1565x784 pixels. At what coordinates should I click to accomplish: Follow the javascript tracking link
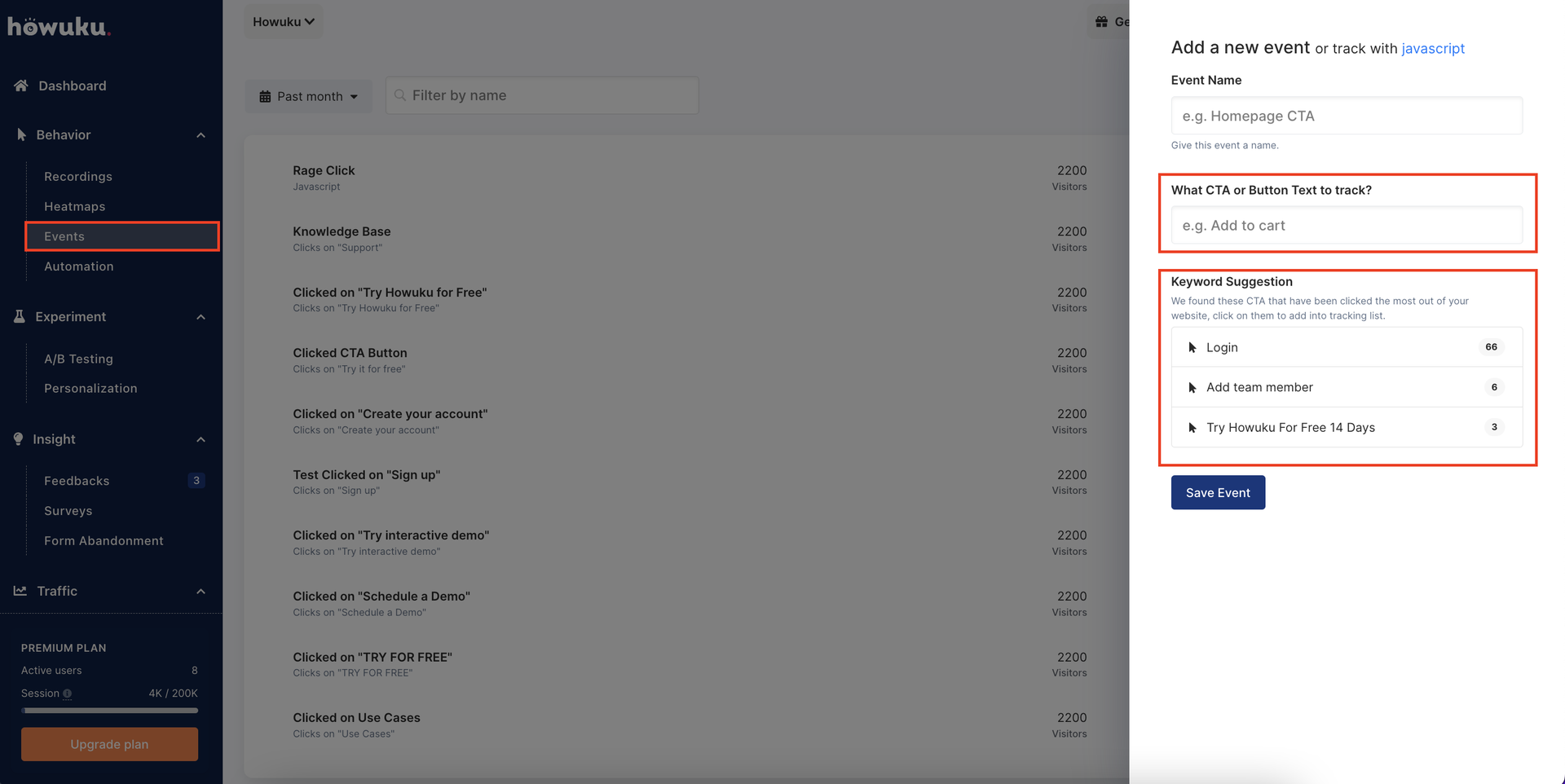pyautogui.click(x=1432, y=48)
